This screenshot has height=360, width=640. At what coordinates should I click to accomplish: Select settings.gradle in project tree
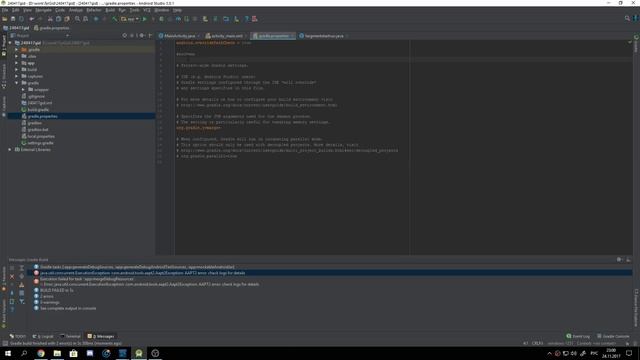point(40,143)
